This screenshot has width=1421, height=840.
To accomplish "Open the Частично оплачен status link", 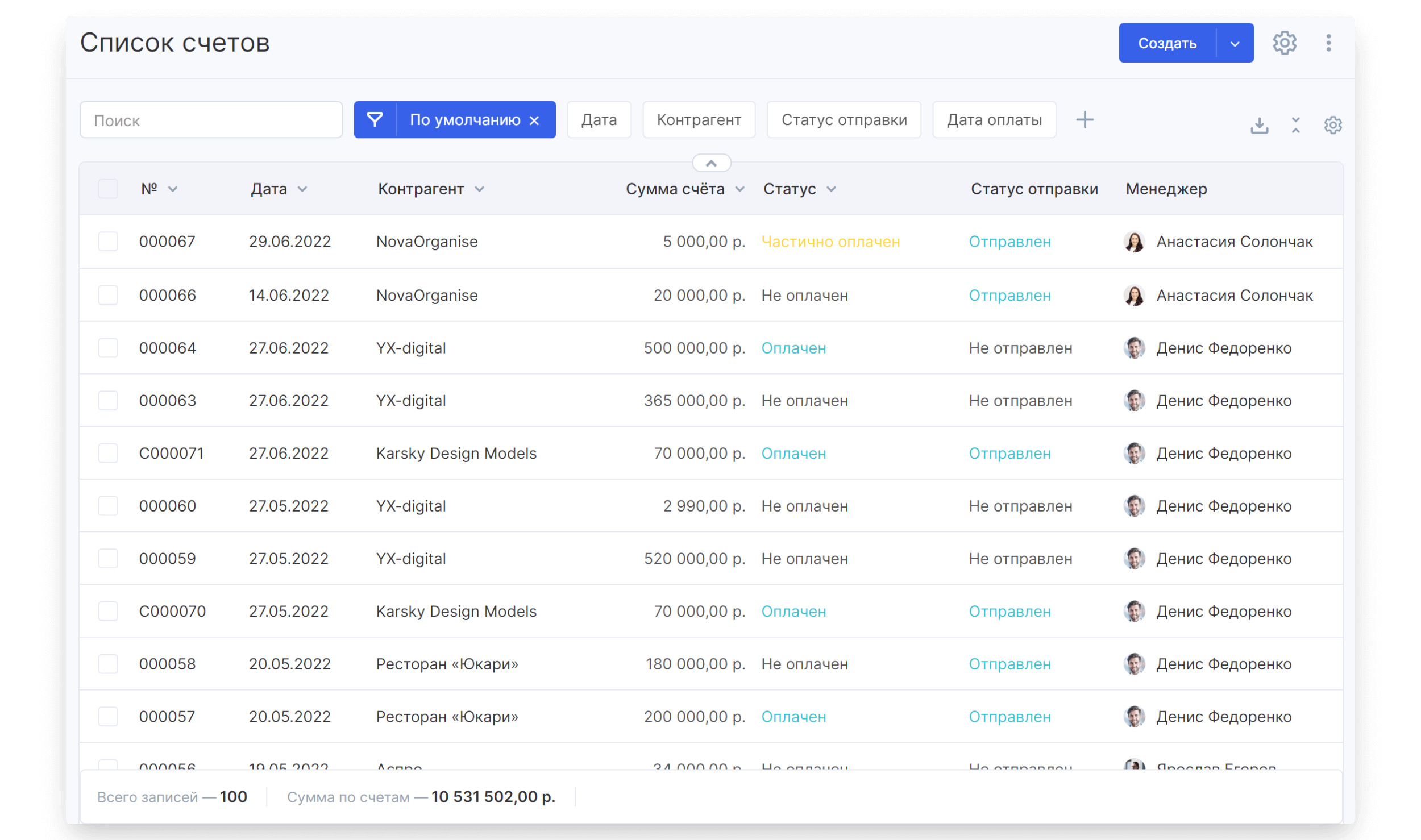I will pos(830,242).
